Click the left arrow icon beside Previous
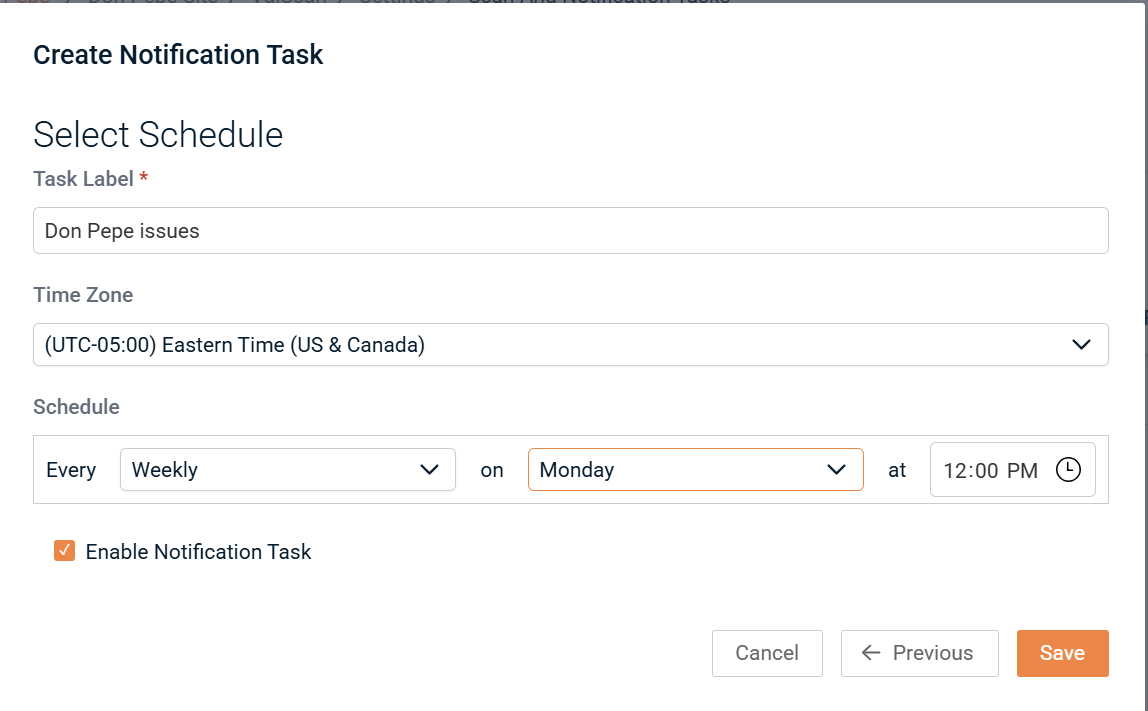Viewport: 1148px width, 711px height. coord(871,653)
